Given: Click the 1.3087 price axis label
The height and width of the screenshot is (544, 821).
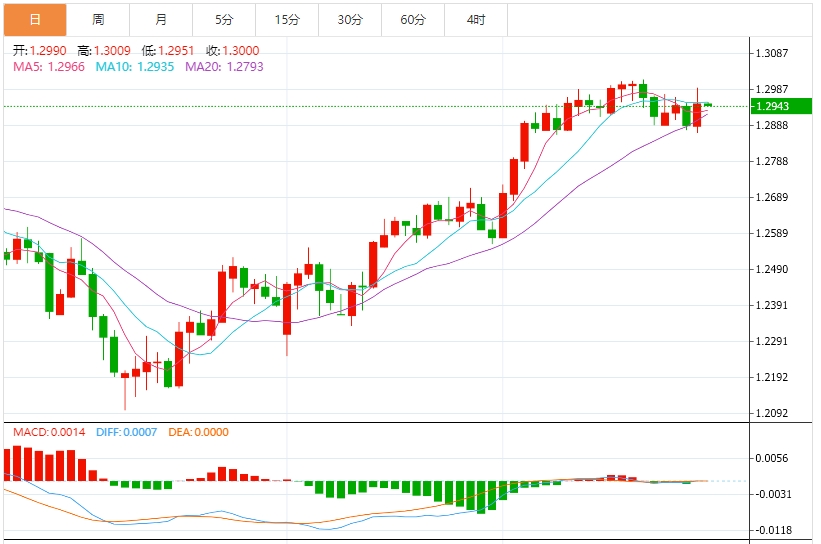Looking at the screenshot, I should point(772,54).
